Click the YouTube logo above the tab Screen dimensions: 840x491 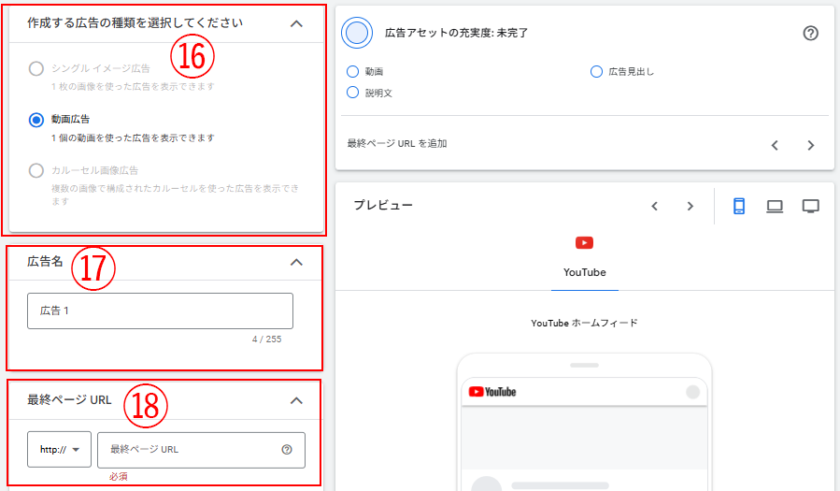585,243
